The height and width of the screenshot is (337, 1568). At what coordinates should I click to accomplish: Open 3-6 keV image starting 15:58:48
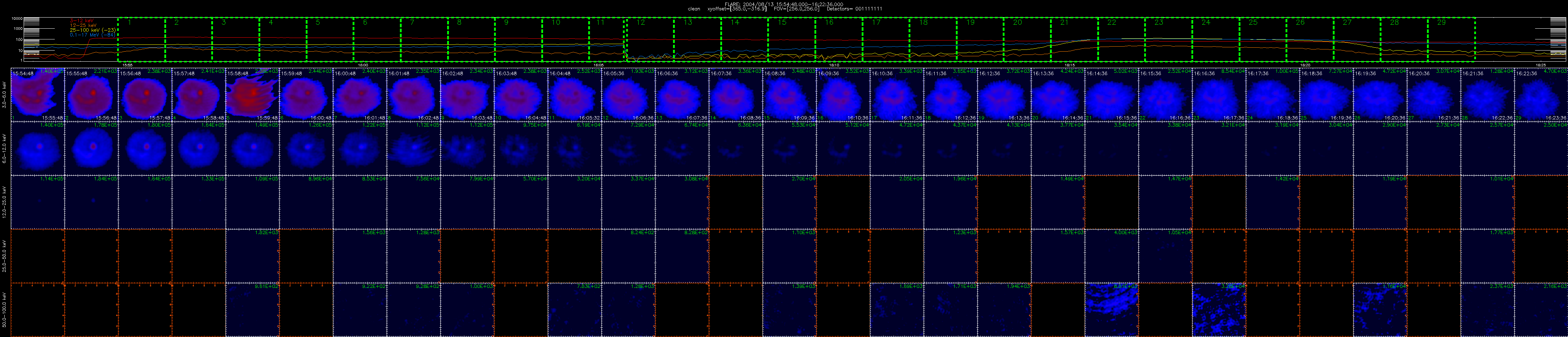(x=253, y=94)
